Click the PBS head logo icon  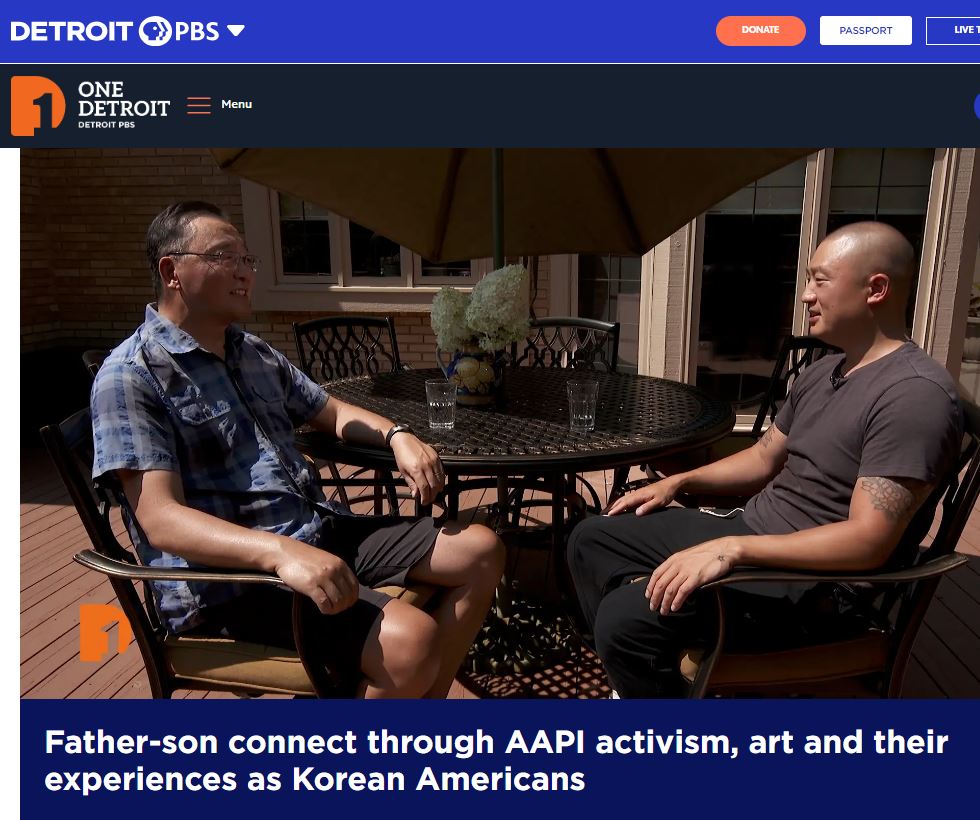(154, 31)
